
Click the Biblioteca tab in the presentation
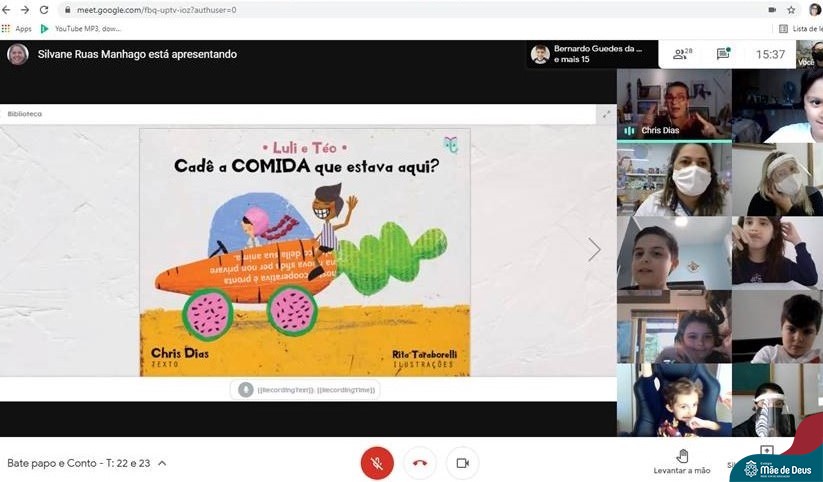(25, 114)
